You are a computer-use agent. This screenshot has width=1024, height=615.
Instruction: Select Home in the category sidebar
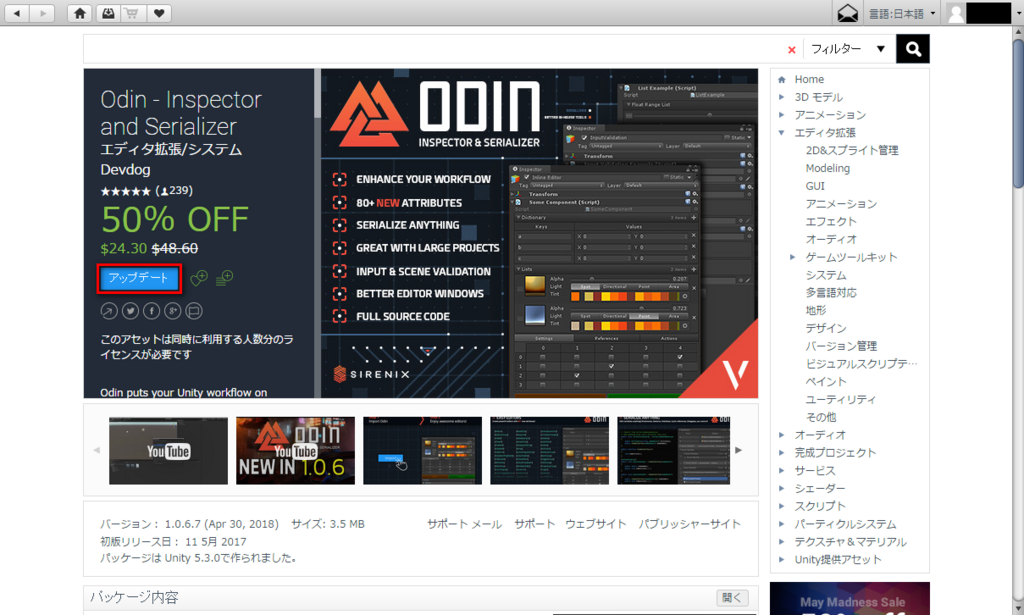(808, 80)
